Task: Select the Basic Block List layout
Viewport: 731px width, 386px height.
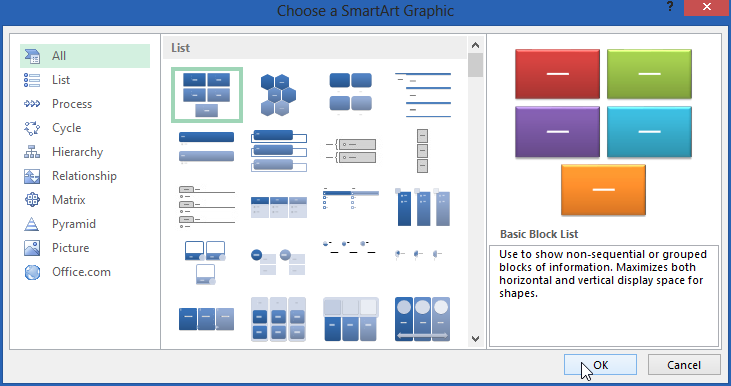Action: [x=207, y=95]
